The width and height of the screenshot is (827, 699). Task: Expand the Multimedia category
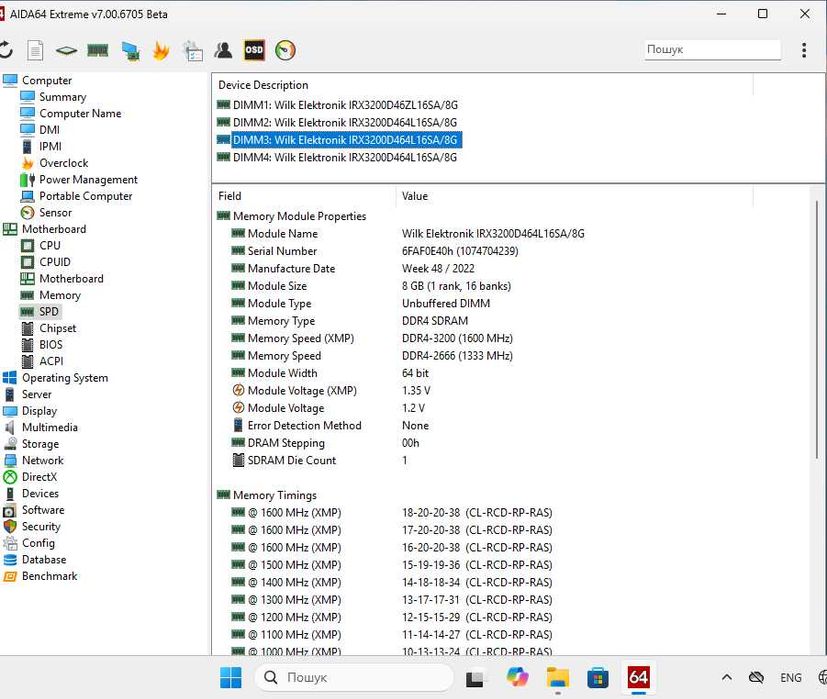(x=50, y=427)
